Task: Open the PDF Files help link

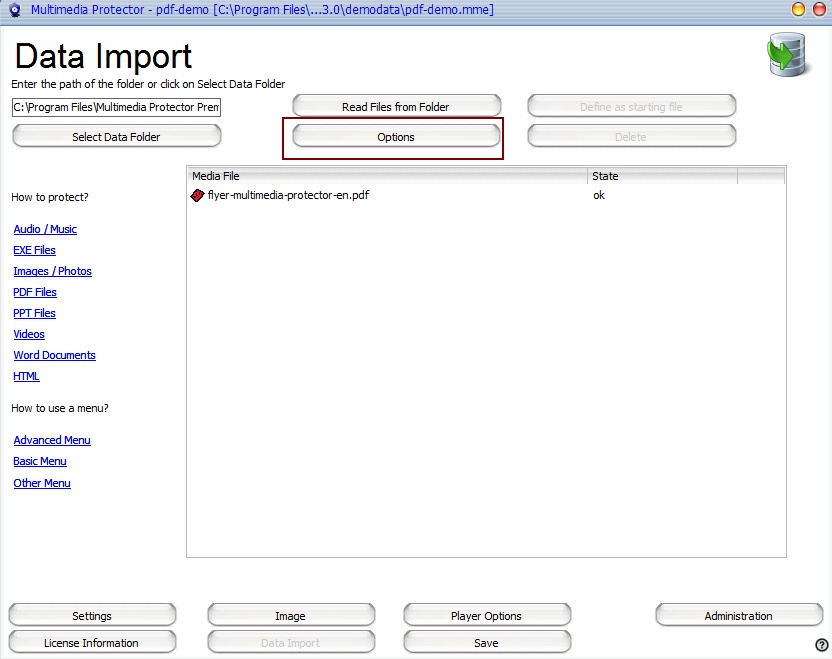Action: click(x=35, y=293)
